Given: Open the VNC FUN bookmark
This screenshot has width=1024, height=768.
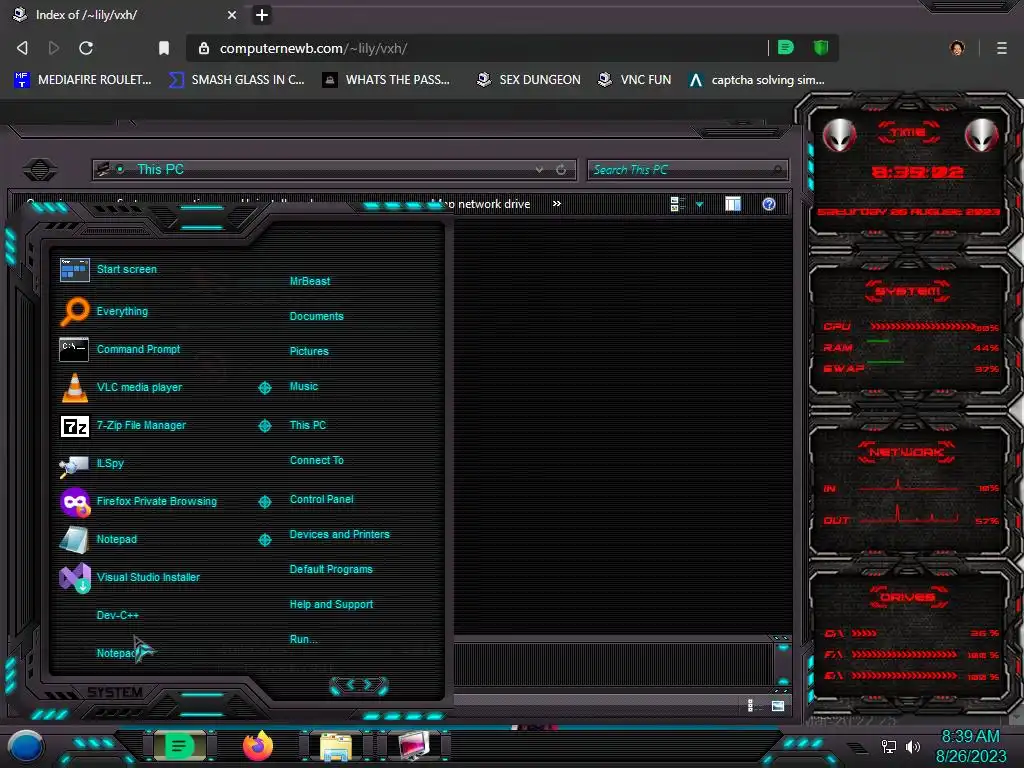Looking at the screenshot, I should coord(635,80).
